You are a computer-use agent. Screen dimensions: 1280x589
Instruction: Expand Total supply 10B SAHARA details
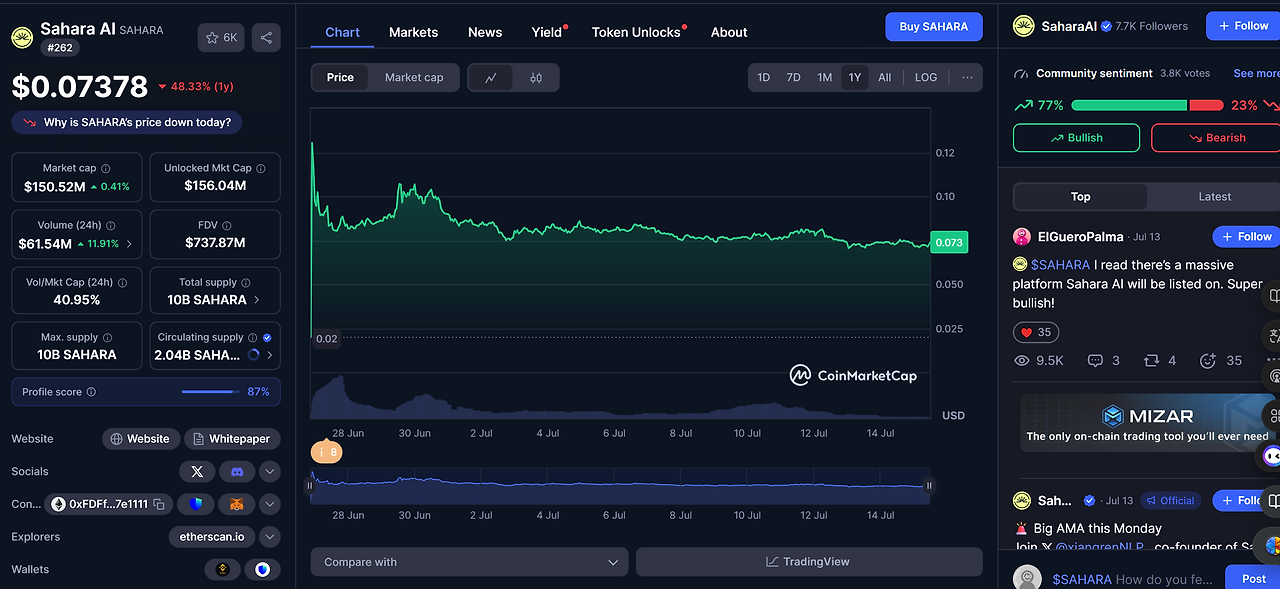(257, 300)
